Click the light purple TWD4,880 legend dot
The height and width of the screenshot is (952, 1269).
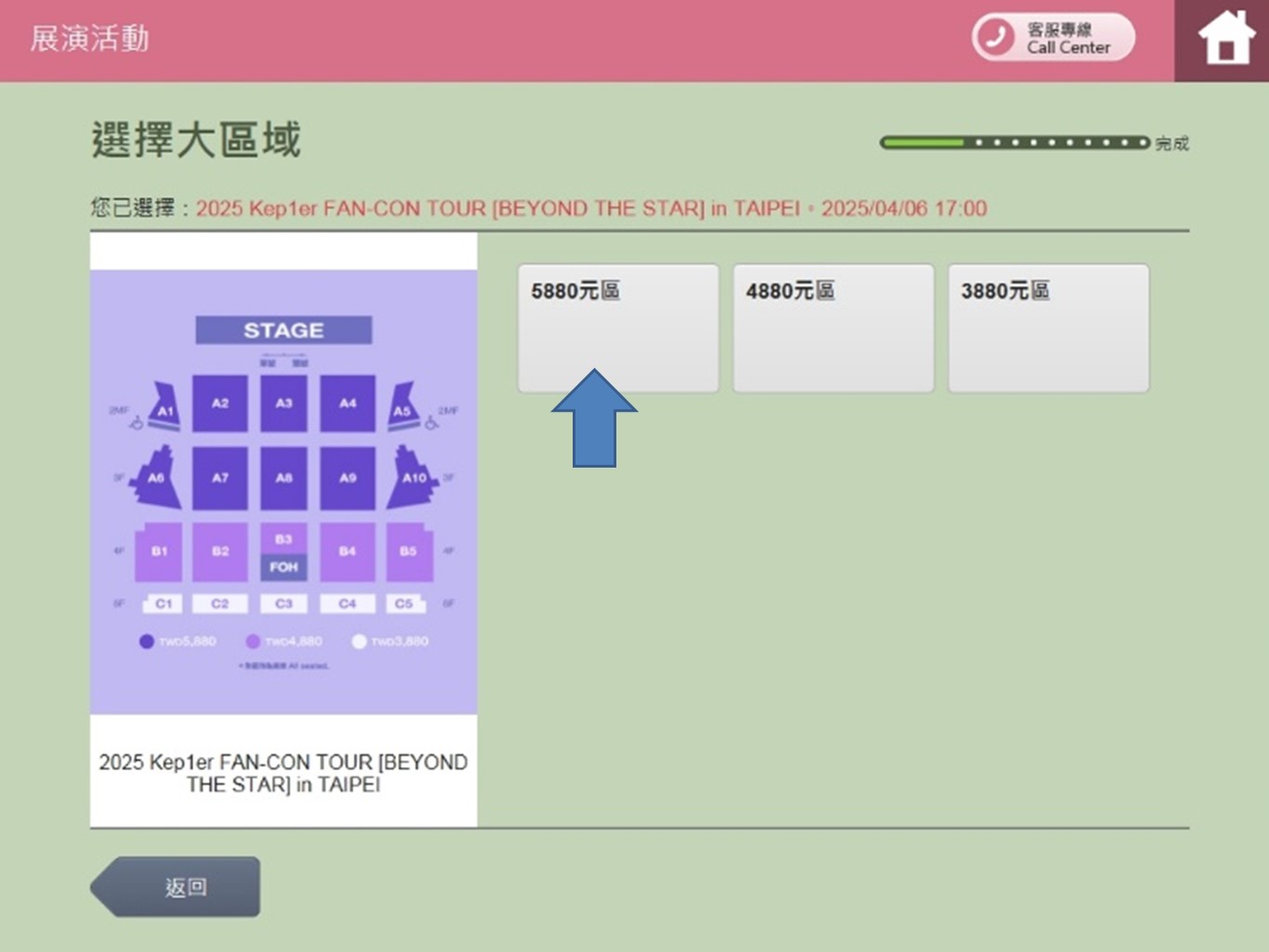click(x=253, y=641)
